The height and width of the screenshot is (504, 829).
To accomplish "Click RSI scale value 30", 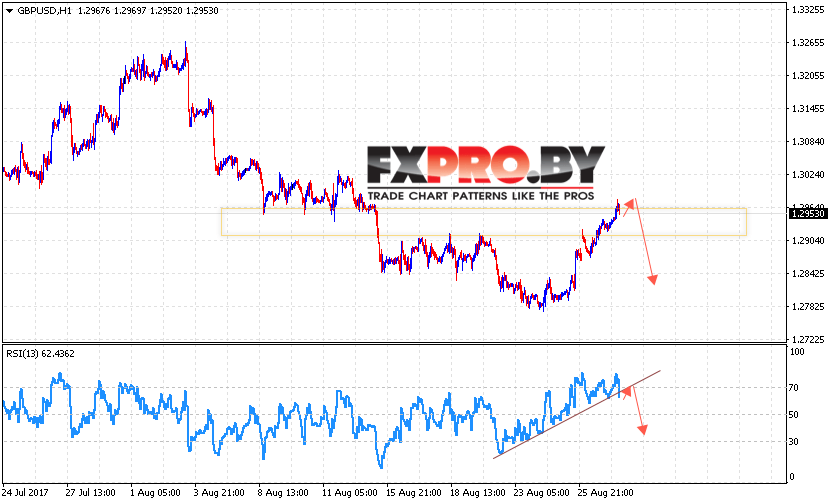I will click(794, 442).
